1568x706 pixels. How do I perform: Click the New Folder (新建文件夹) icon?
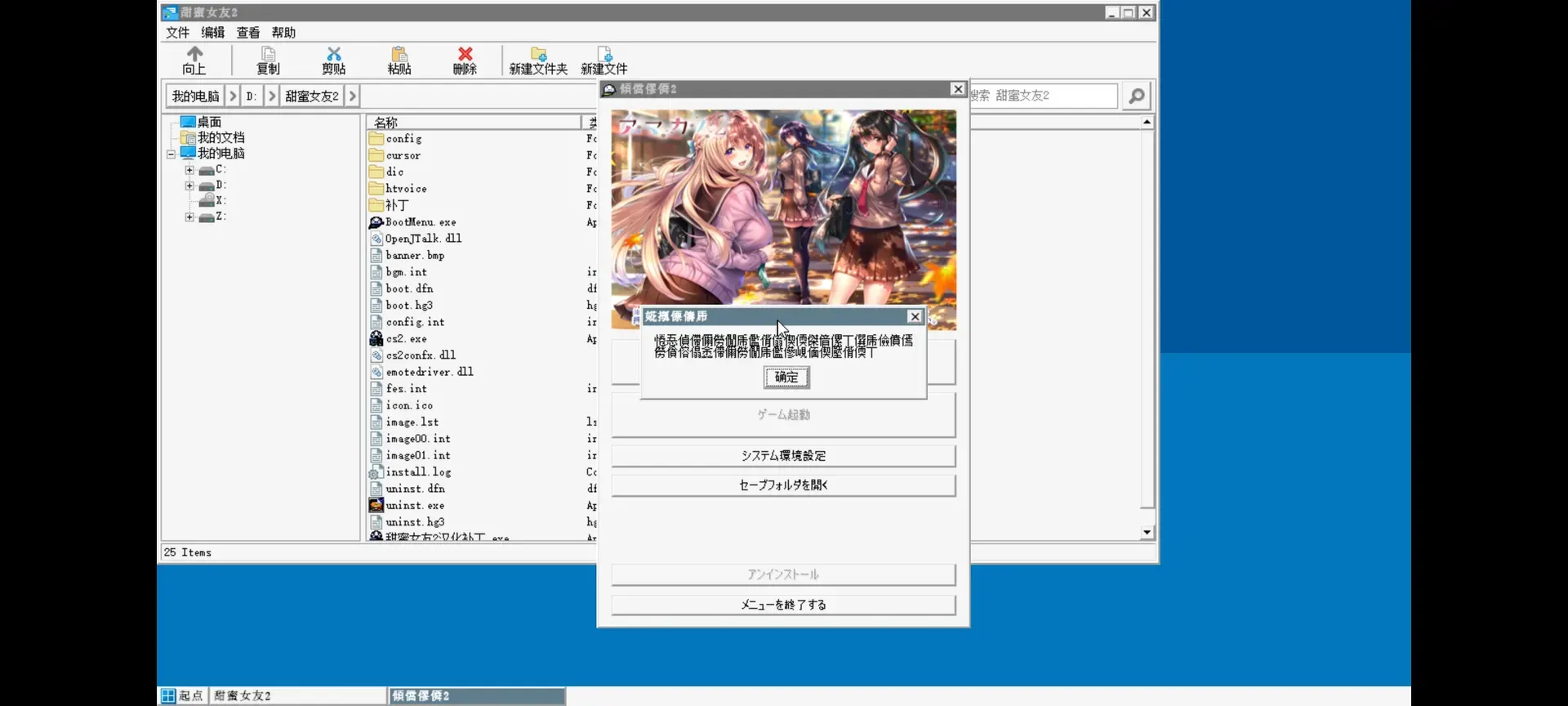(538, 54)
